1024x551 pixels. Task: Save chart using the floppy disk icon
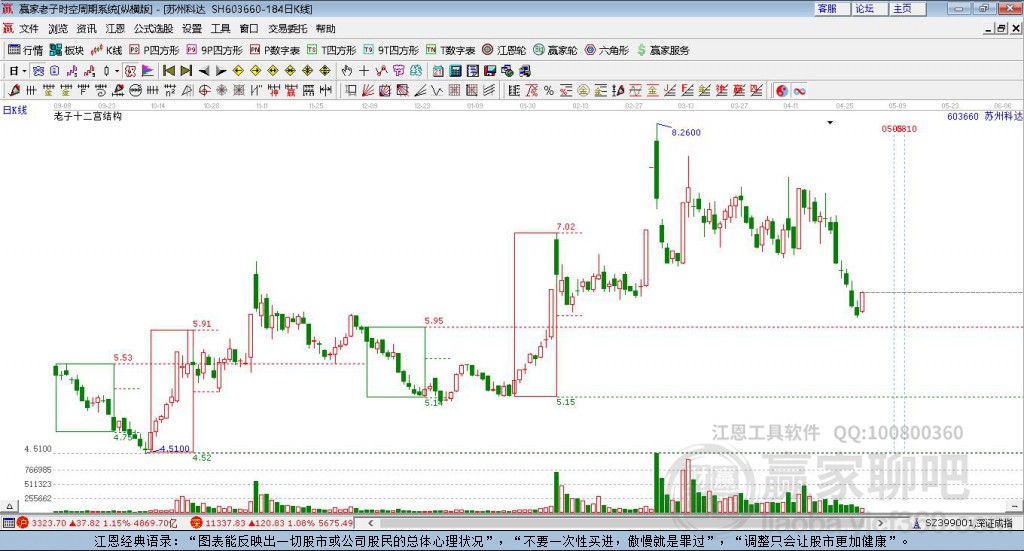pos(490,71)
